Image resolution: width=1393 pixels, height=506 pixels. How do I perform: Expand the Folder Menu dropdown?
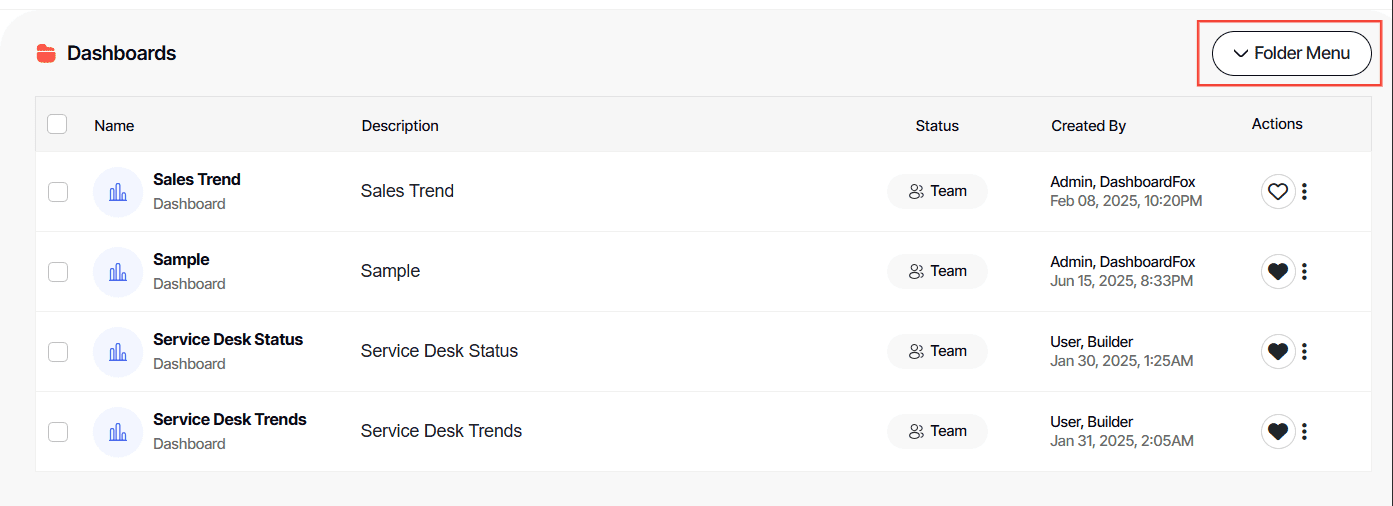point(1291,53)
